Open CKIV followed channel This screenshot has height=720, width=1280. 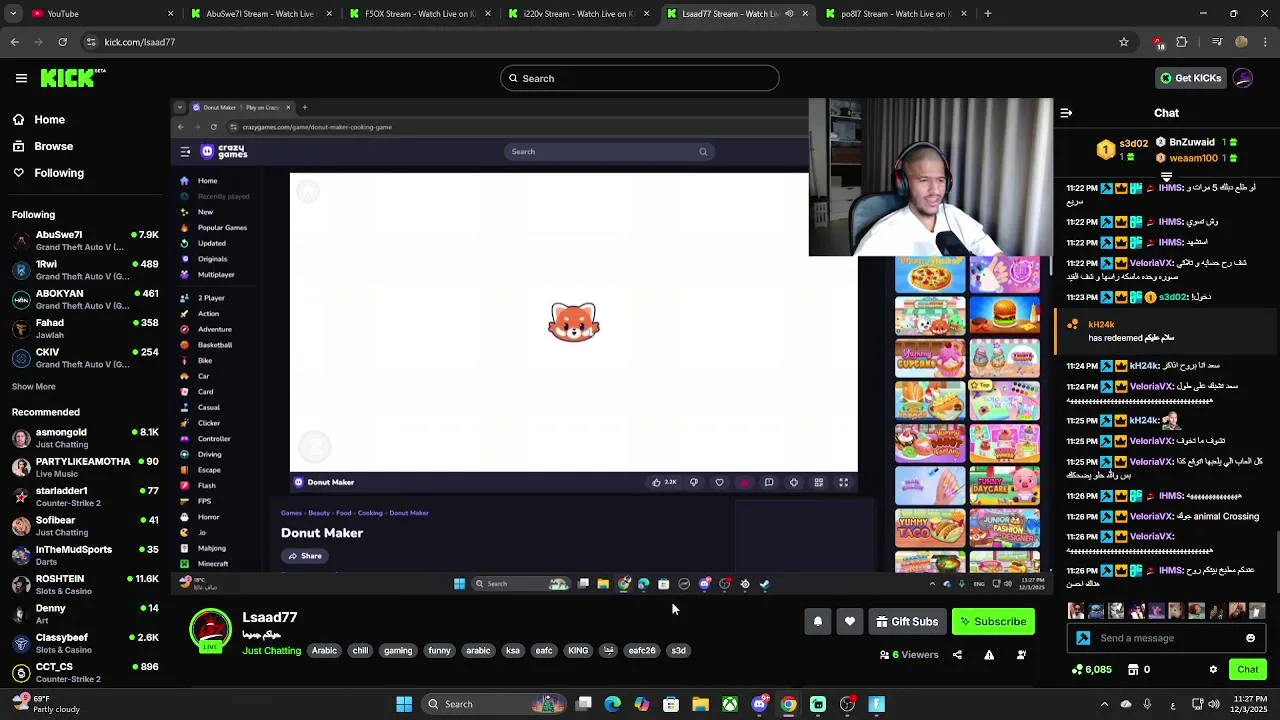(85, 358)
